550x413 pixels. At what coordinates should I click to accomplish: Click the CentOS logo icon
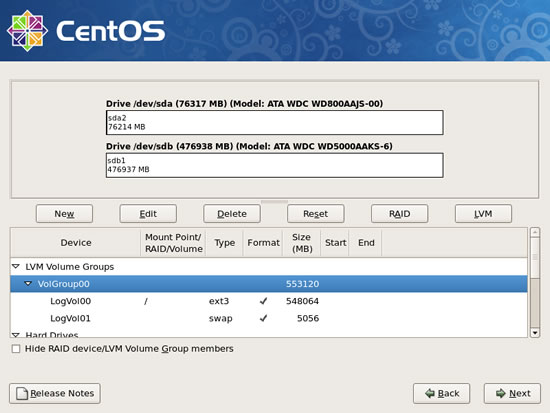(27, 31)
